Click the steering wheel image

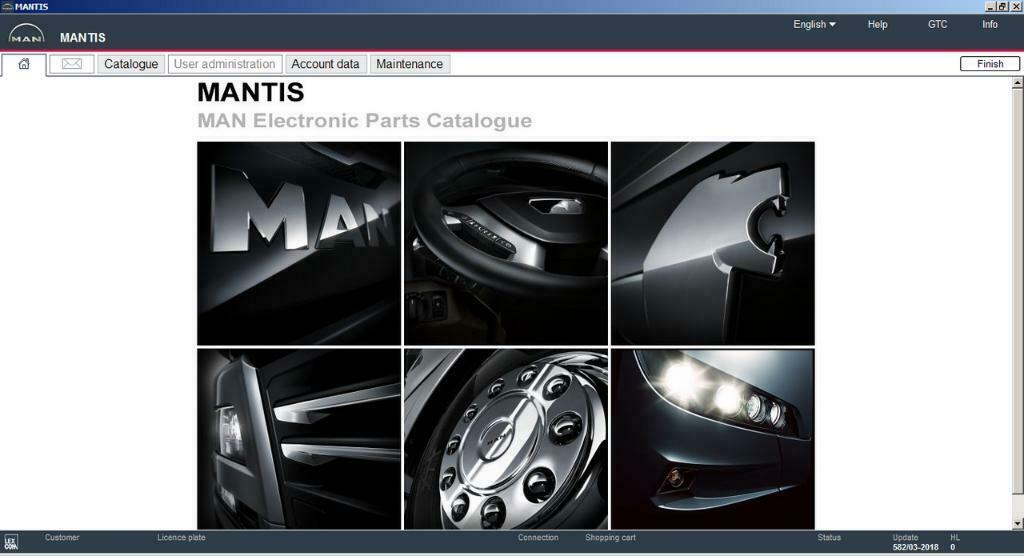pos(506,243)
